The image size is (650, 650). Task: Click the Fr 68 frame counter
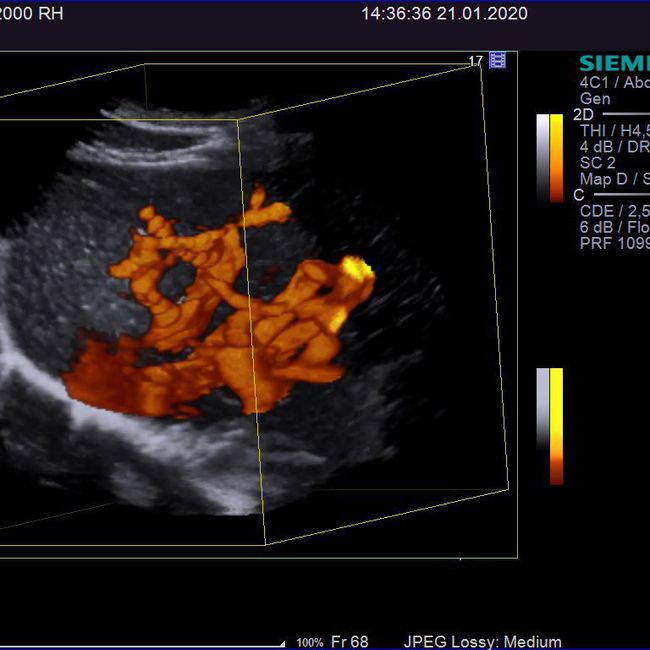349,642
